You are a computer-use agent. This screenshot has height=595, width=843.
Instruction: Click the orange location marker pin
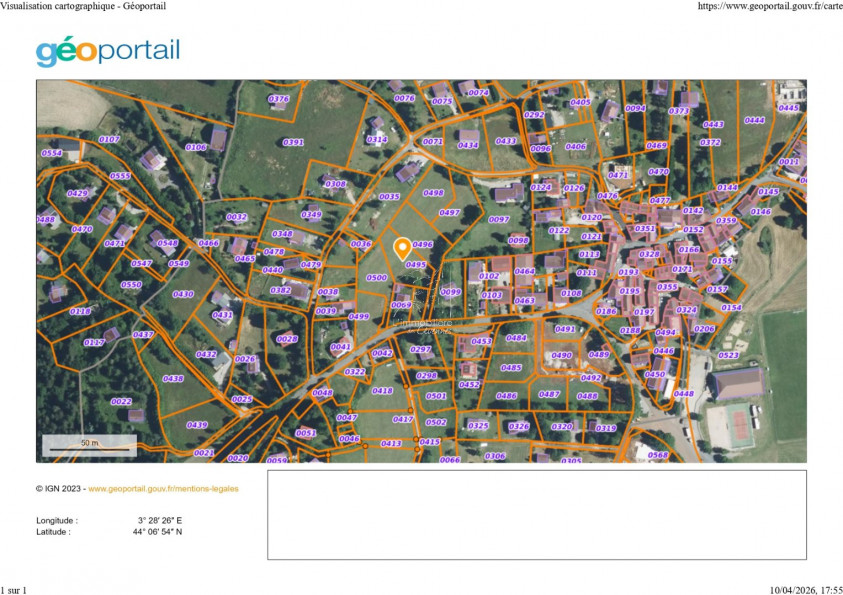(403, 245)
